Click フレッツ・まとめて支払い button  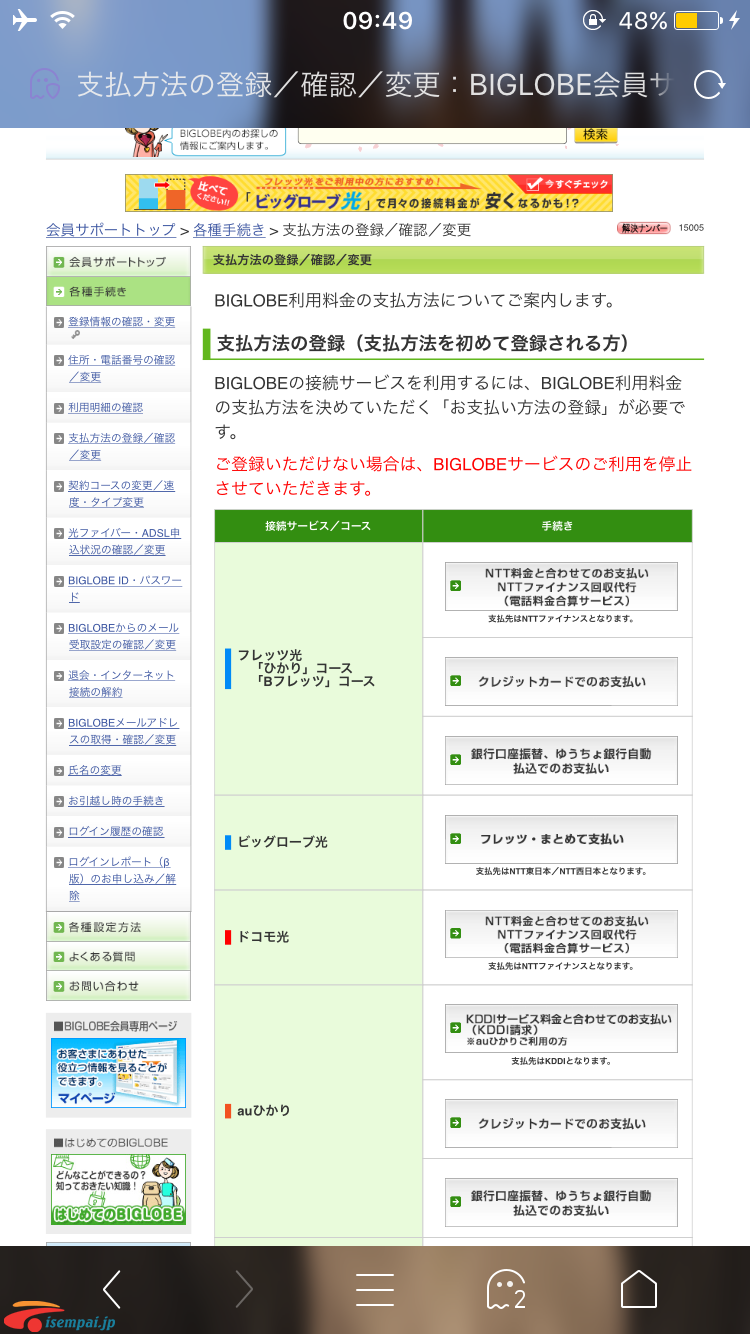click(x=561, y=840)
